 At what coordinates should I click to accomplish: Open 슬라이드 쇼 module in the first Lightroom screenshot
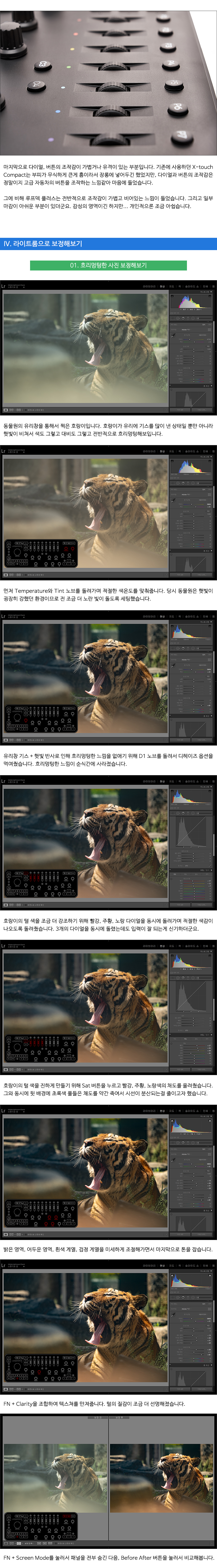pos(191,286)
